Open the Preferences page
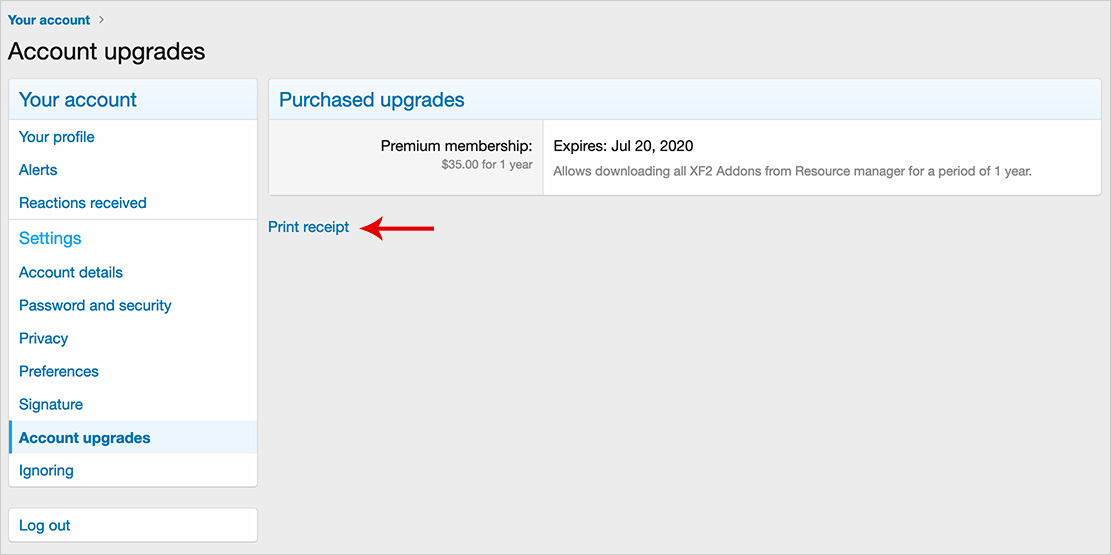 (59, 371)
